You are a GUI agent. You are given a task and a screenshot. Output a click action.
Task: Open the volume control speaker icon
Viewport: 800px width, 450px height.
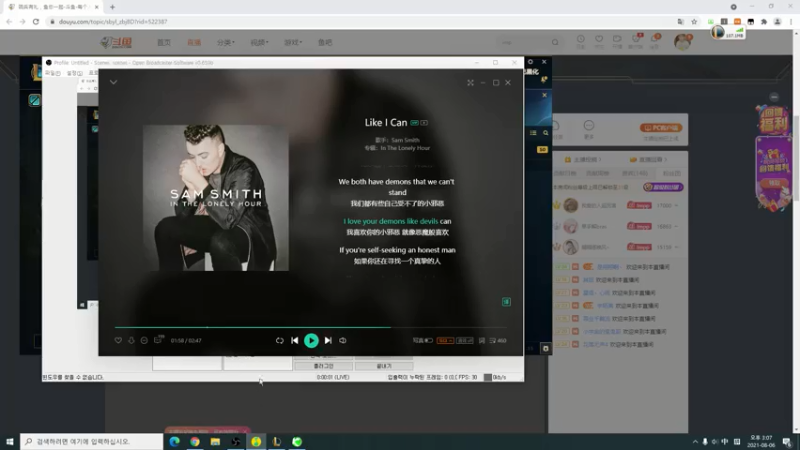point(343,340)
